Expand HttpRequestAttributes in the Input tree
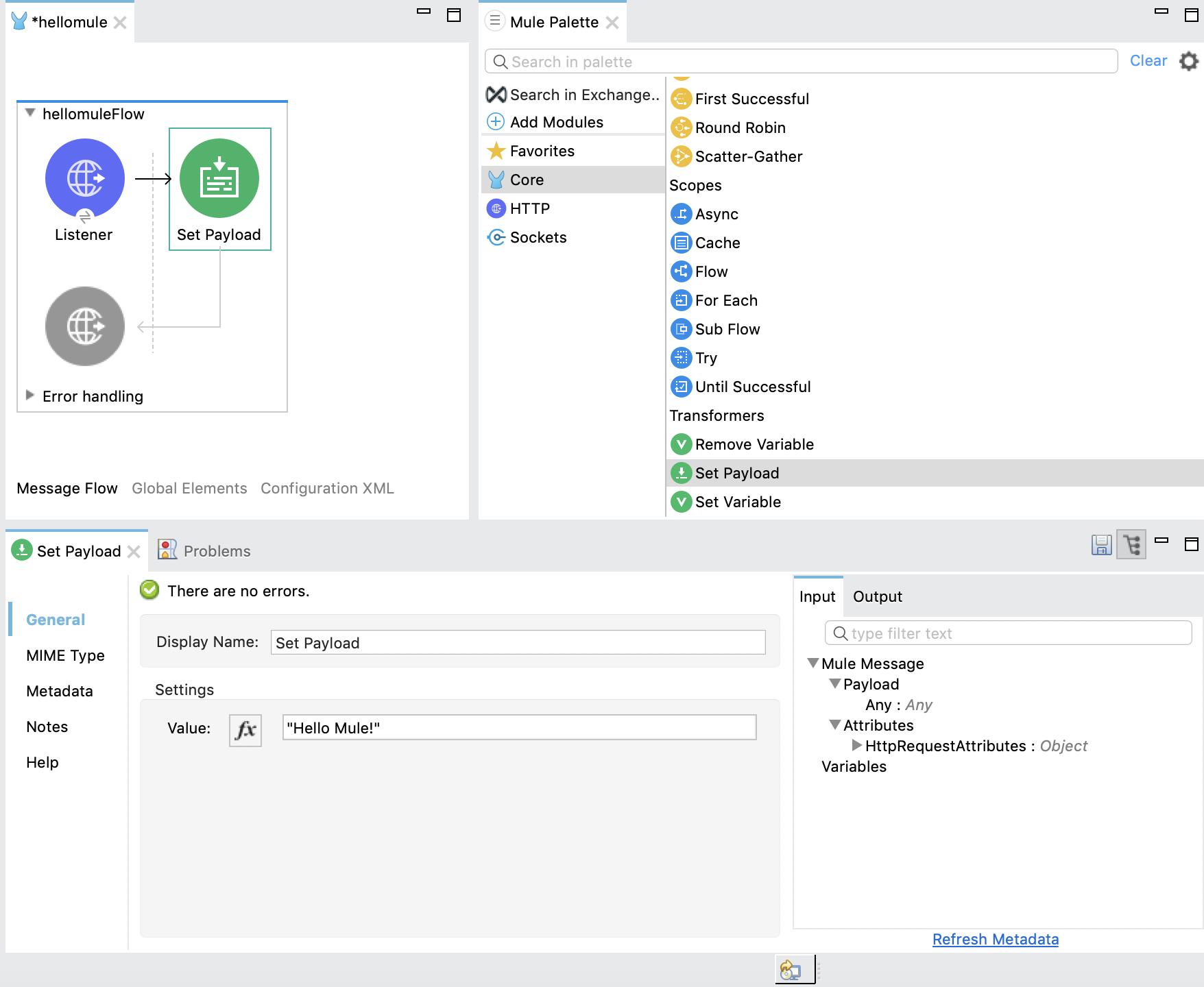Image resolution: width=1204 pixels, height=987 pixels. [856, 746]
